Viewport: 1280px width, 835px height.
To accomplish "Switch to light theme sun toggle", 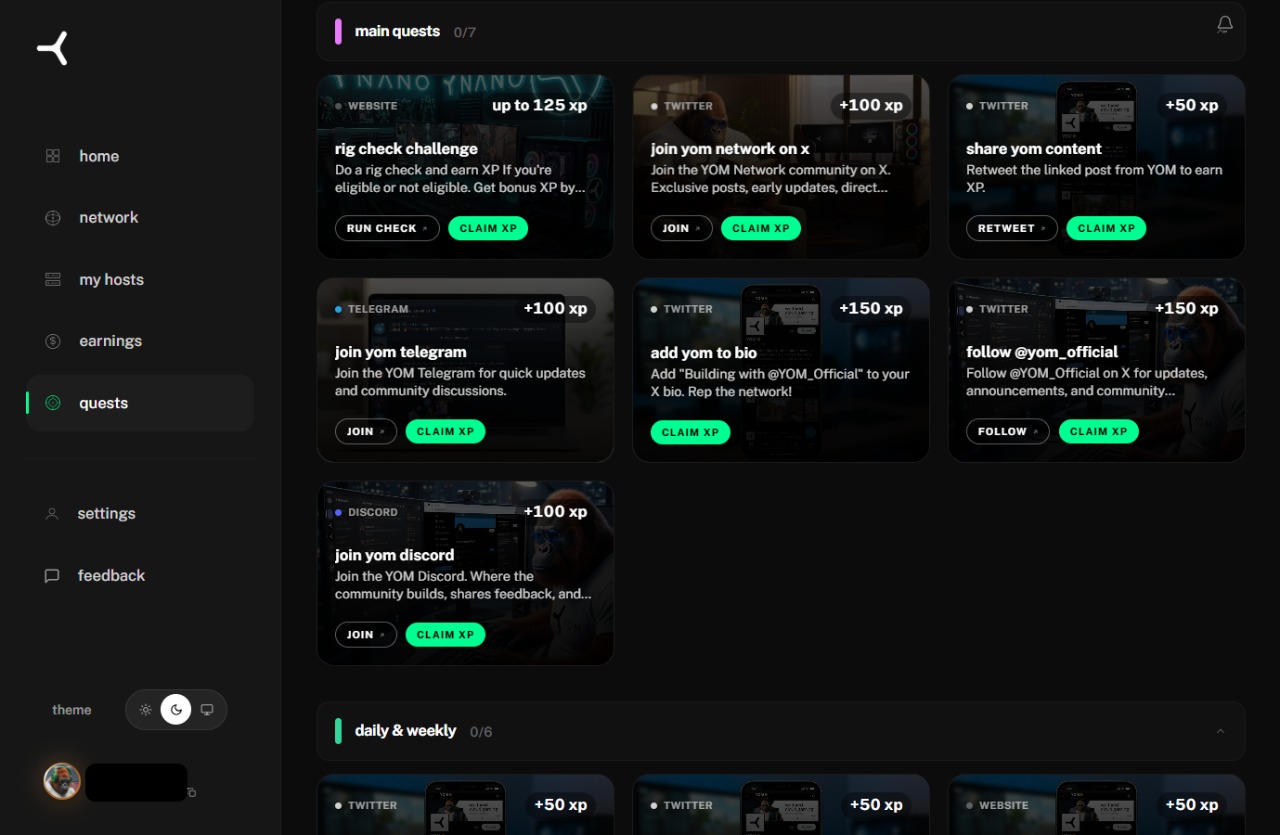I will coord(146,710).
